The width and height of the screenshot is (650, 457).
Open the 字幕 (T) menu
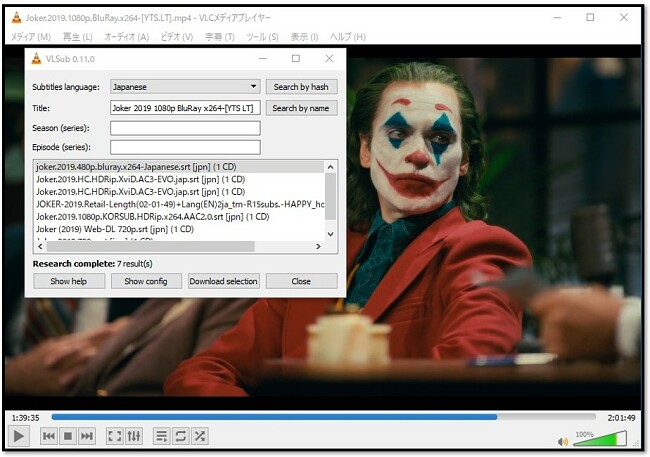pyautogui.click(x=220, y=37)
